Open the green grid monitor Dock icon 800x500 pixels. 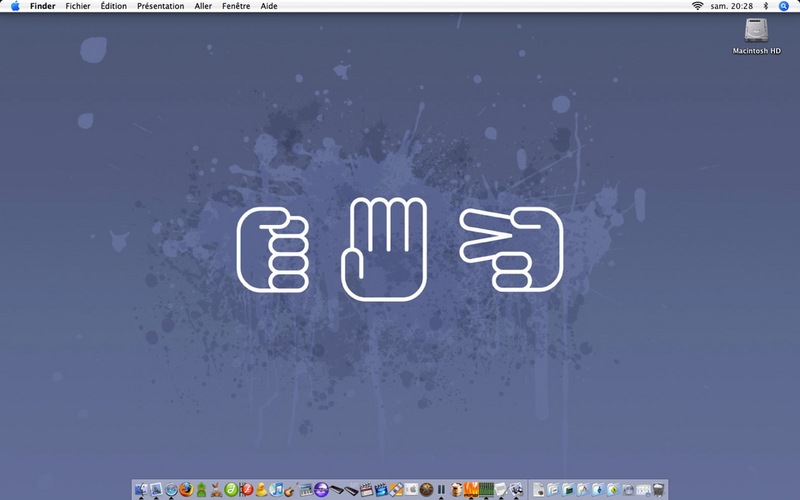(x=486, y=490)
